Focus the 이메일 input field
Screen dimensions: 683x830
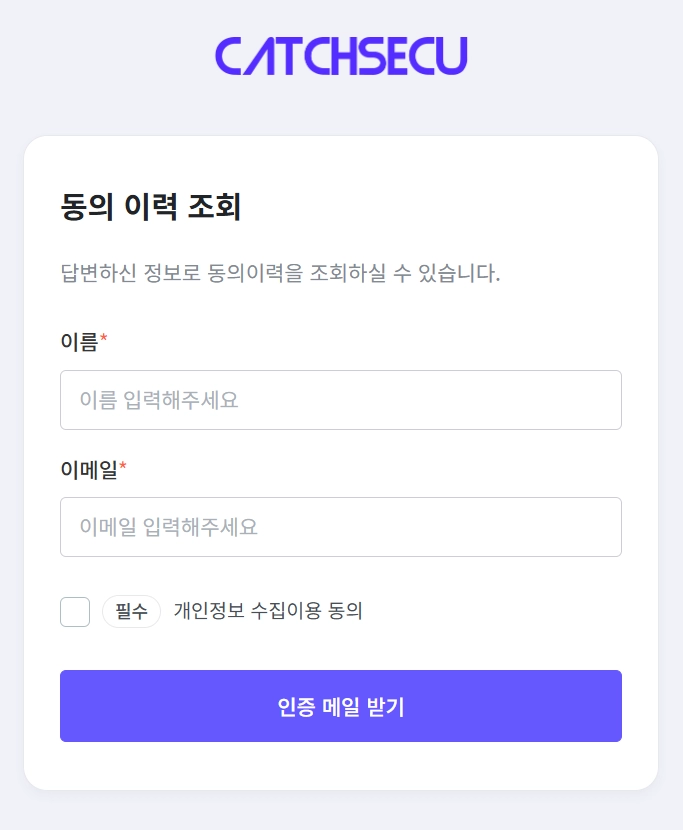[x=341, y=527]
